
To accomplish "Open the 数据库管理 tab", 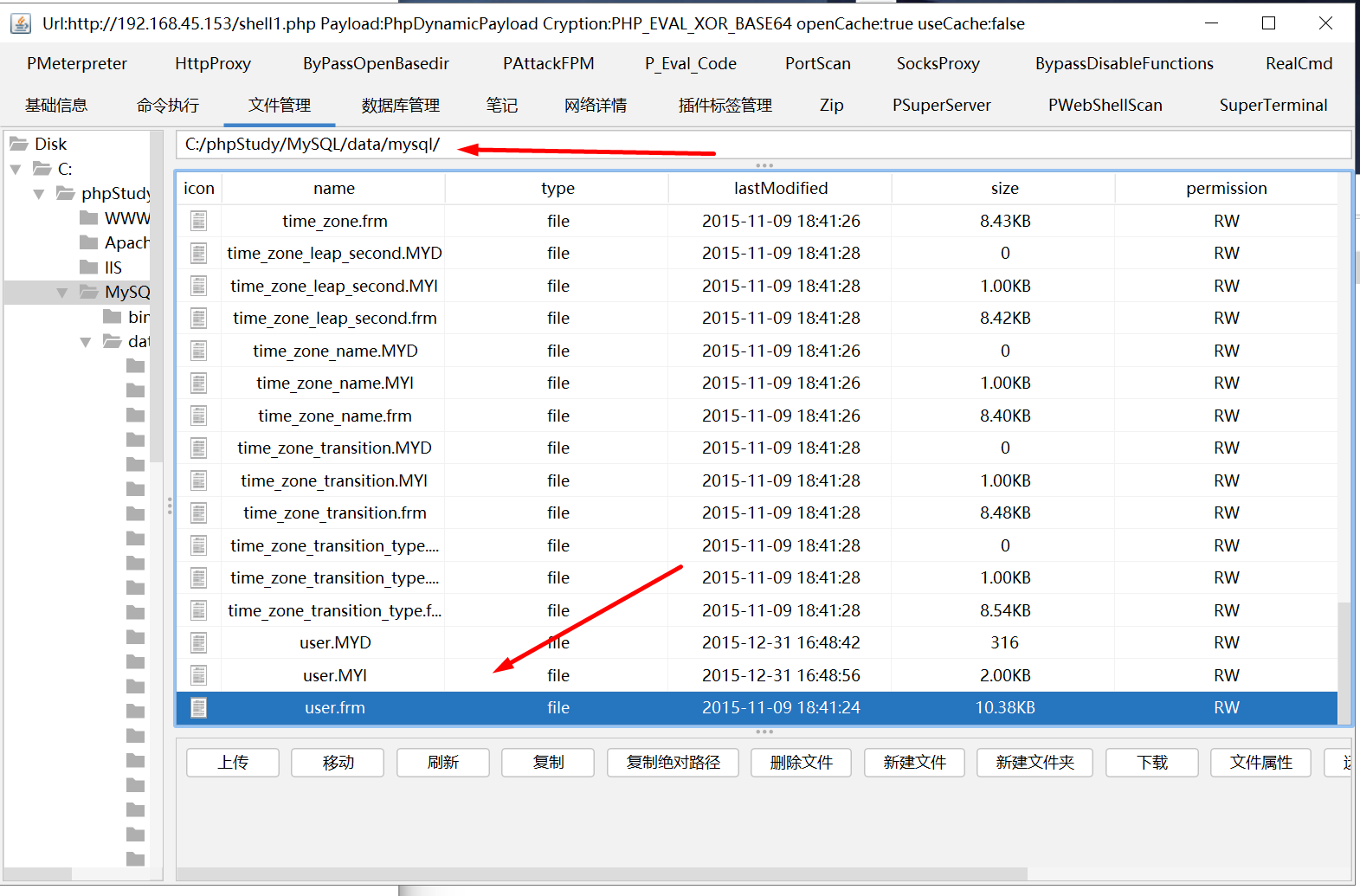I will [401, 105].
